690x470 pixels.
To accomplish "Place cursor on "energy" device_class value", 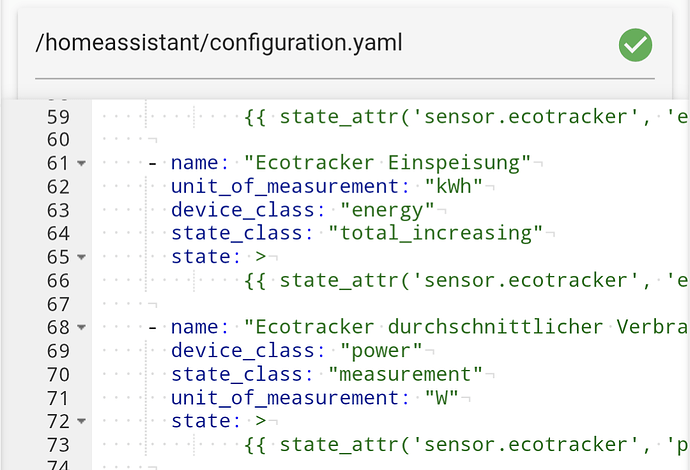I will (387, 210).
